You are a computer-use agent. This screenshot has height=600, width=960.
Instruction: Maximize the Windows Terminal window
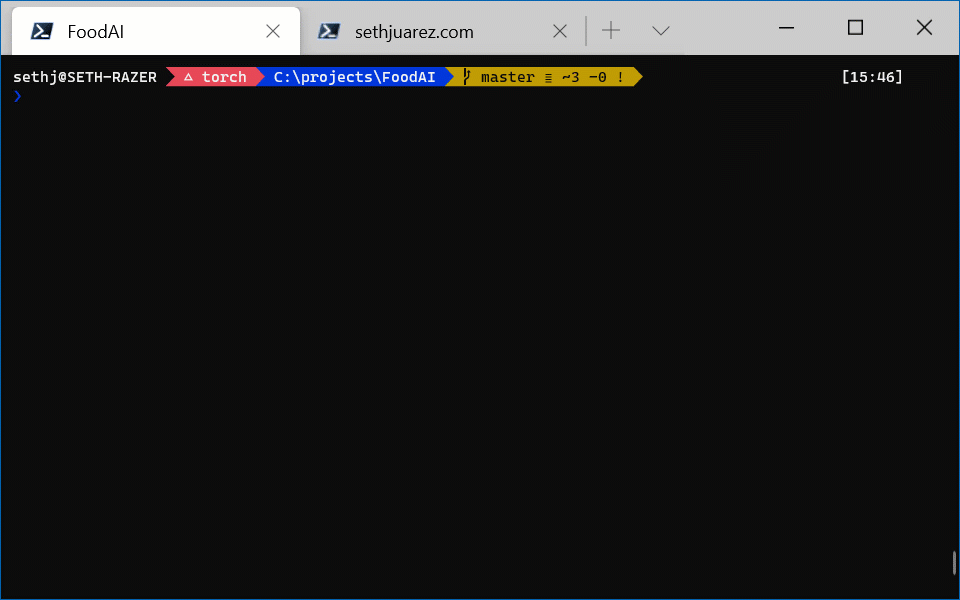coord(855,28)
